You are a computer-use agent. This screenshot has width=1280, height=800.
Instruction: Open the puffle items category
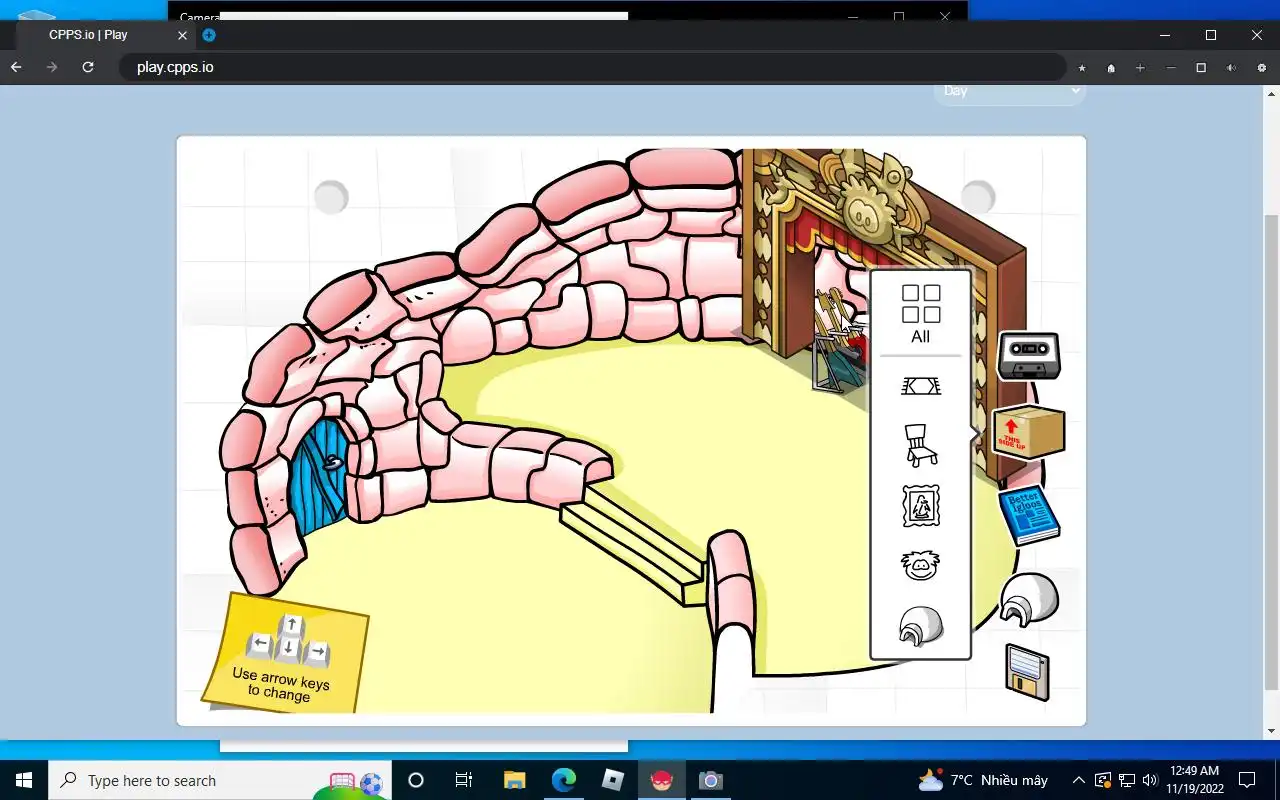pos(920,566)
